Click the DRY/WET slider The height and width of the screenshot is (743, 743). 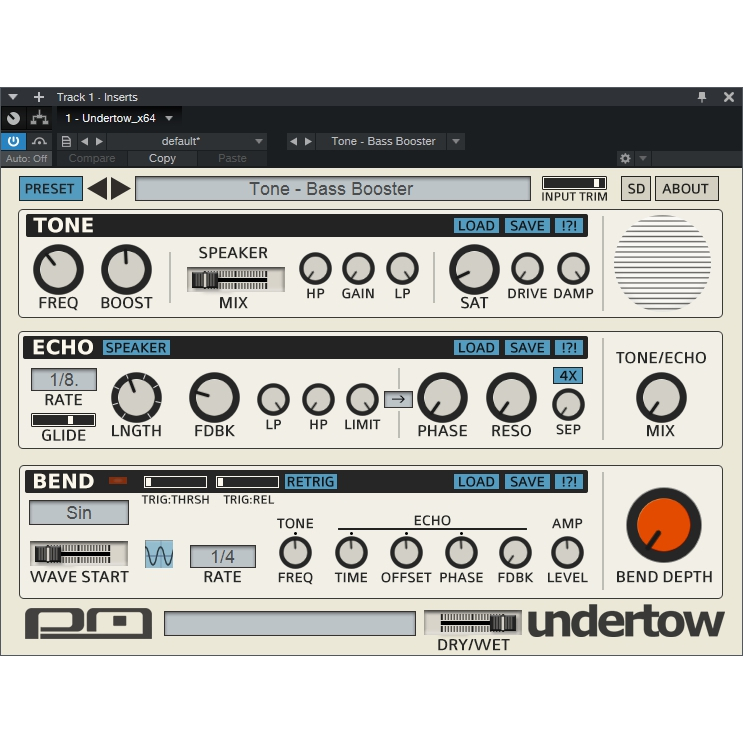click(x=472, y=623)
